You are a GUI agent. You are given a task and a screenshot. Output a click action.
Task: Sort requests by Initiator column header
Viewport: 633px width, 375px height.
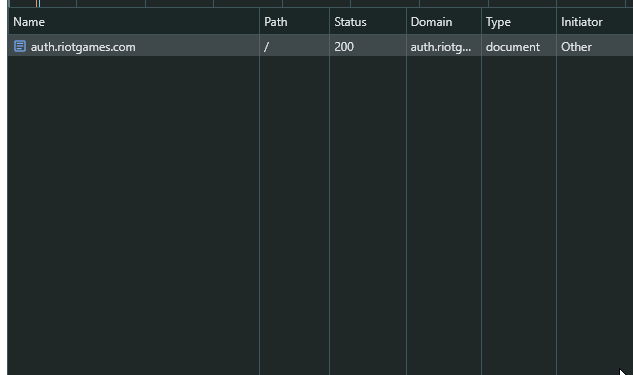click(x=595, y=22)
